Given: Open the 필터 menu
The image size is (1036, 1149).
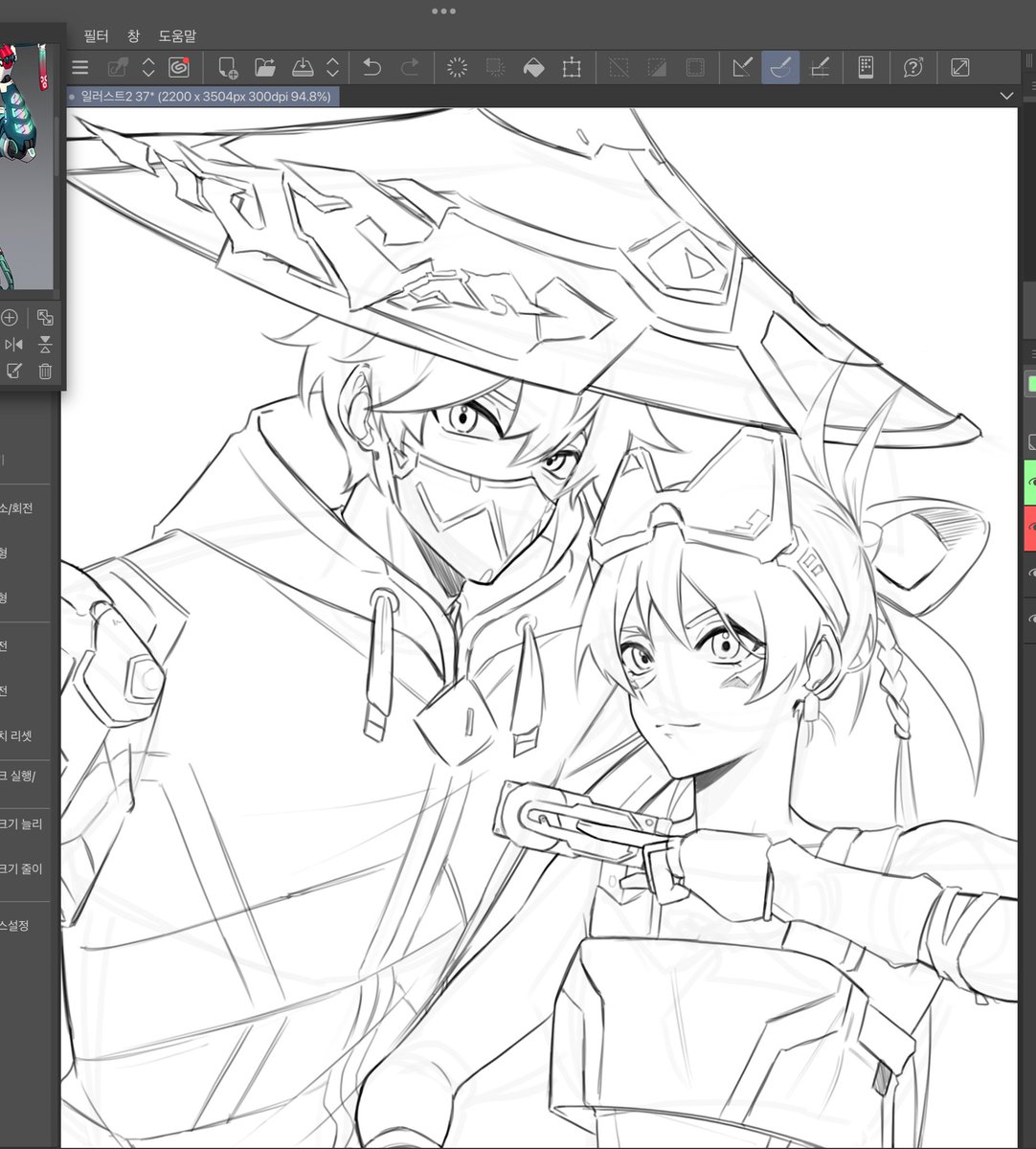Looking at the screenshot, I should pos(97,35).
